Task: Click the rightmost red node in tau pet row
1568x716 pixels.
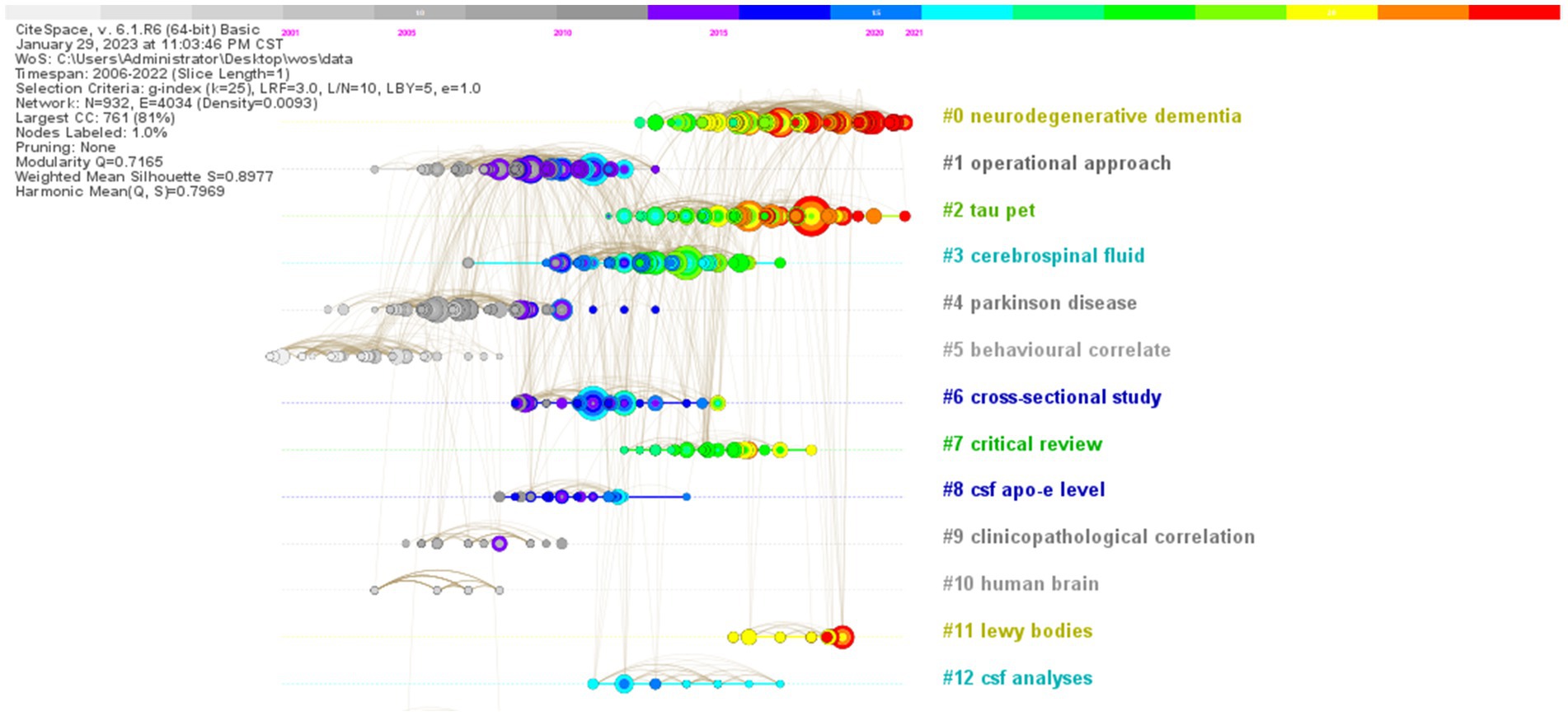Action: (x=904, y=216)
